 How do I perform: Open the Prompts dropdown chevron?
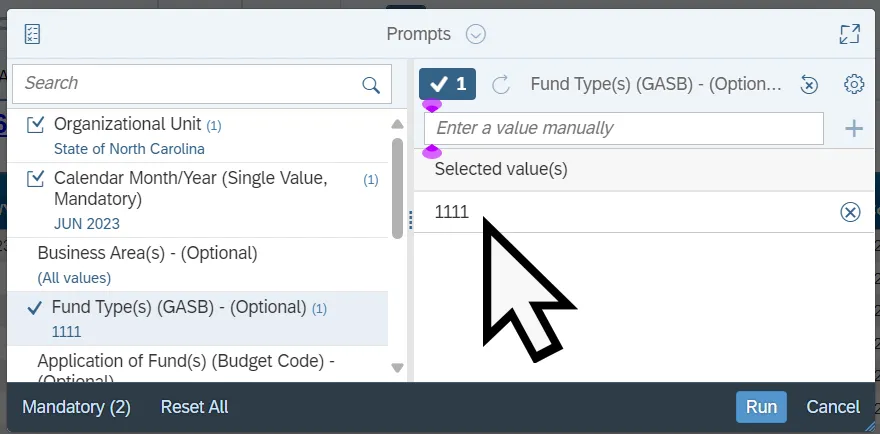(476, 34)
